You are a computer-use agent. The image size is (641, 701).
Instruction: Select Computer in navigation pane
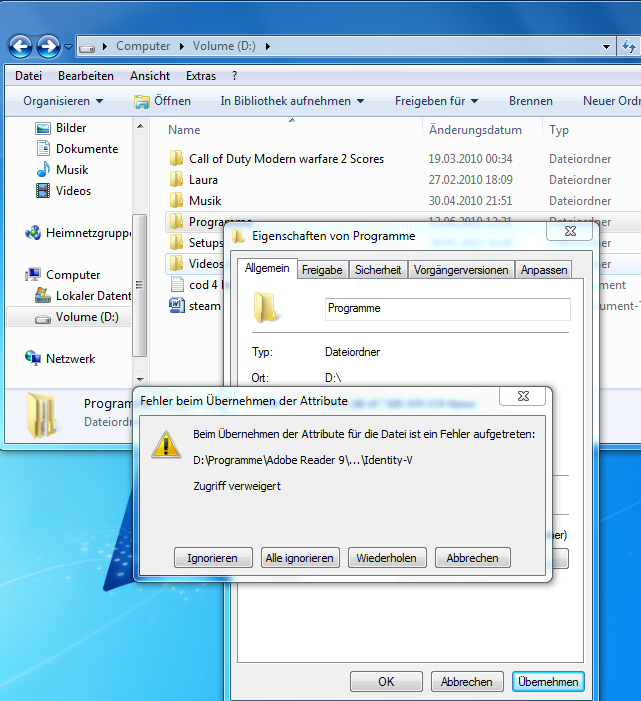pyautogui.click(x=63, y=275)
